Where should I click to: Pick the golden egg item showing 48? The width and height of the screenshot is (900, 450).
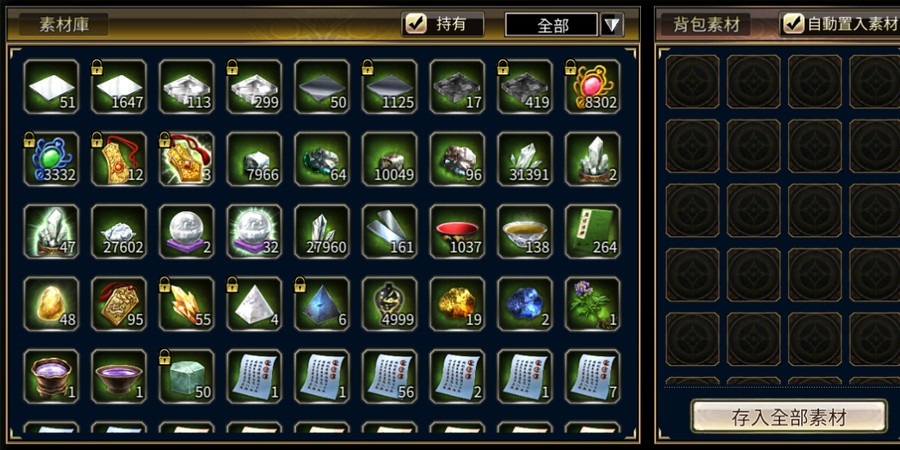point(51,304)
